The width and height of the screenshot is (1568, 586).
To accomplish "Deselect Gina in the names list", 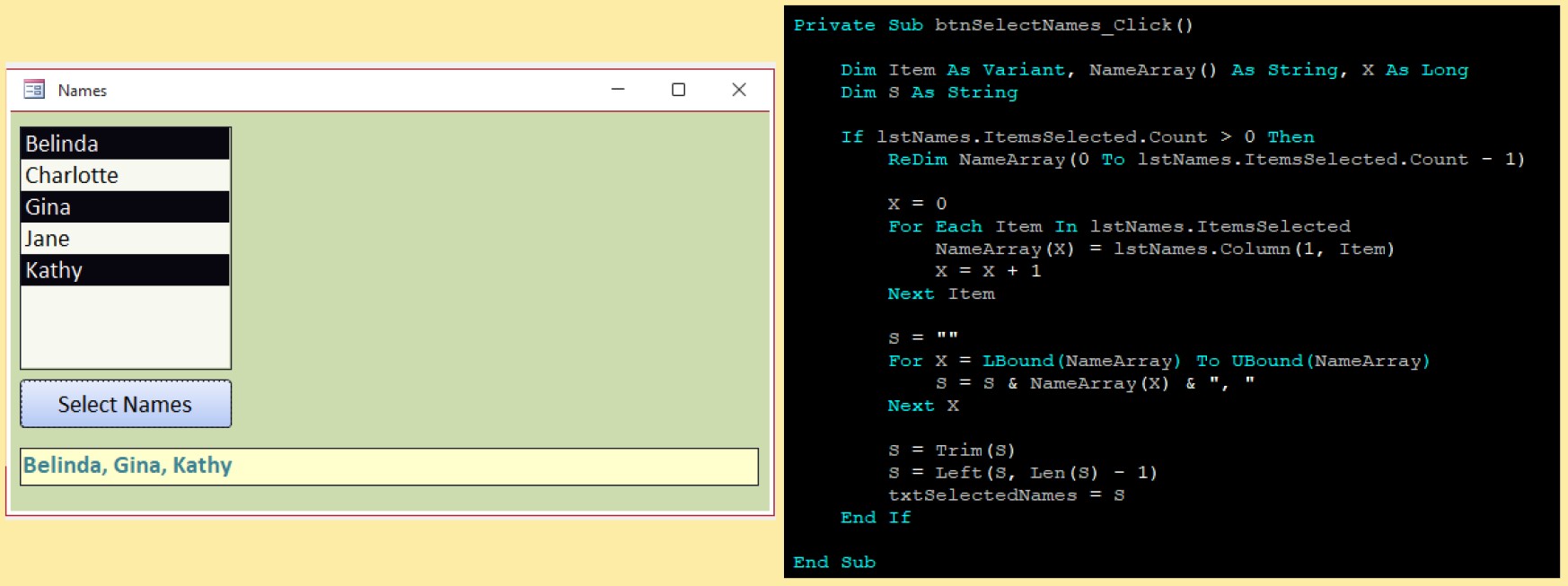I will 124,207.
